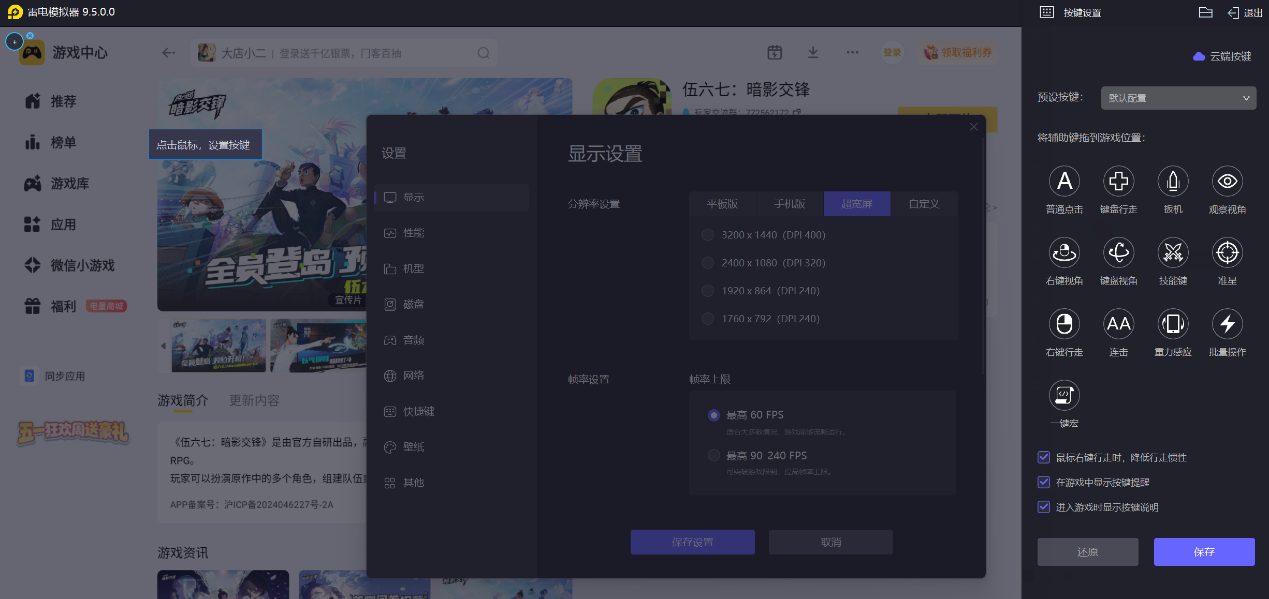Select the 技能键 crossed swords icon
Screen dimensions: 1269x599
[1173, 252]
